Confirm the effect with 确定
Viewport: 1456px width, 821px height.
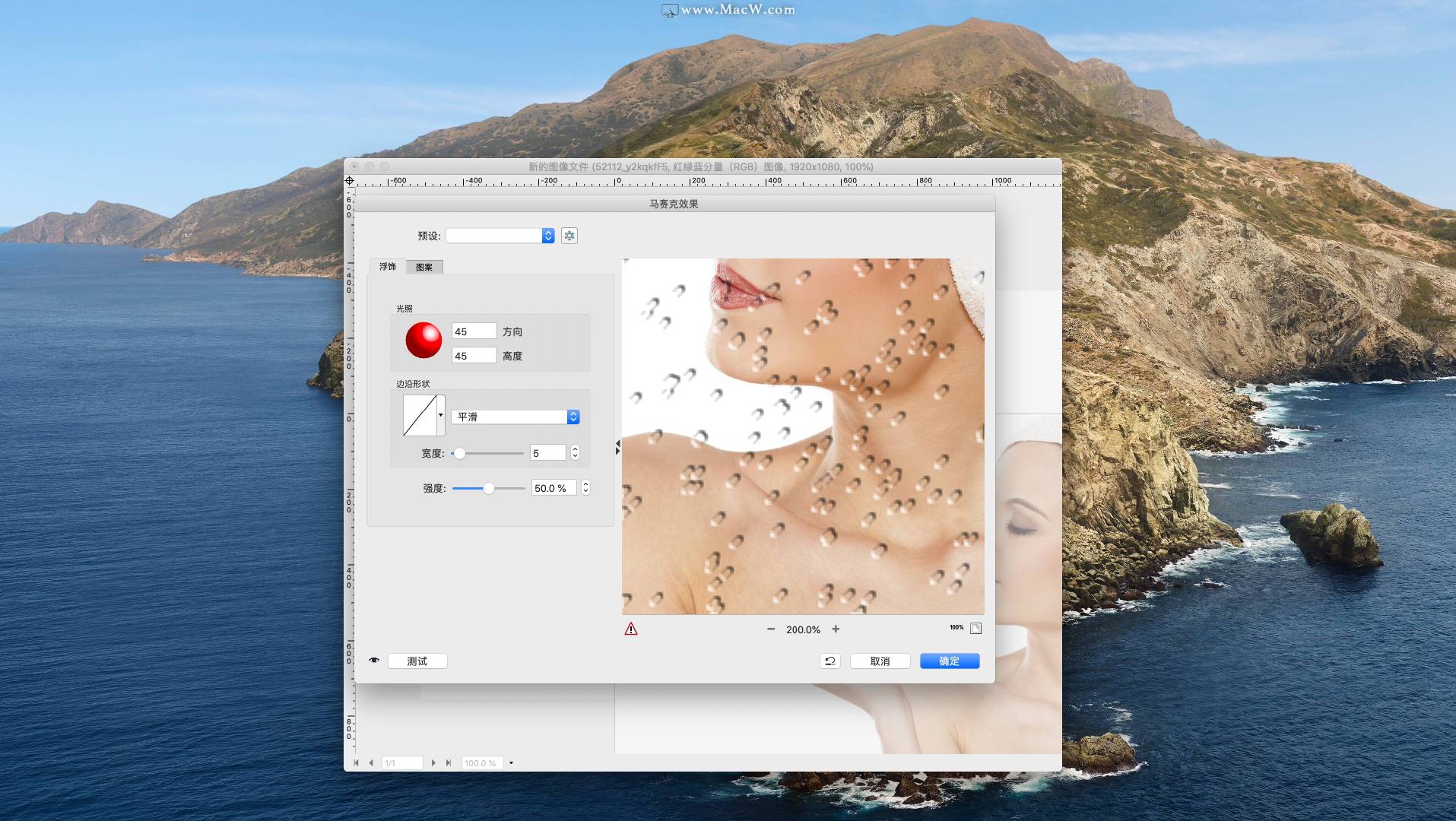[949, 661]
